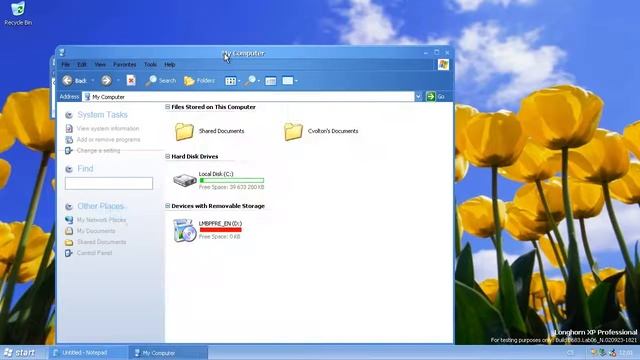Image resolution: width=640 pixels, height=360 pixels.
Task: Click the Start button on taskbar
Action: click(20, 352)
